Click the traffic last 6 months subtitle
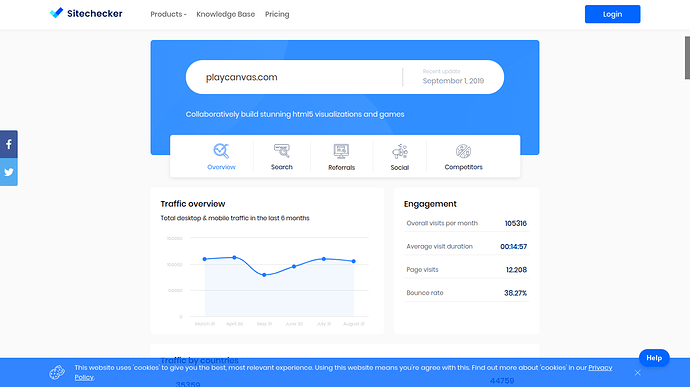This screenshot has width=690, height=387. coord(235,218)
